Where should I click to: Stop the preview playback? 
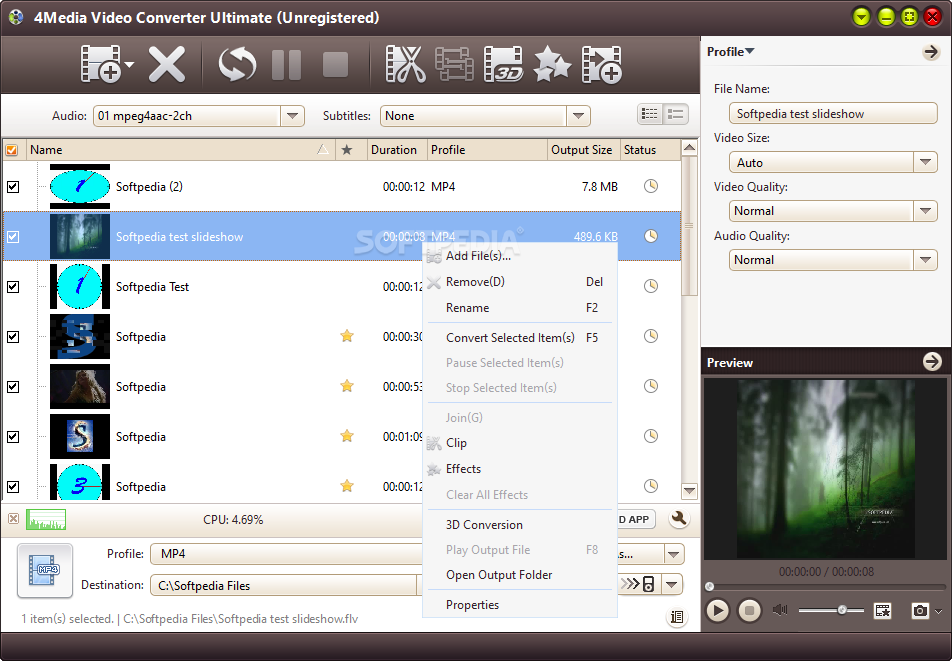point(750,610)
